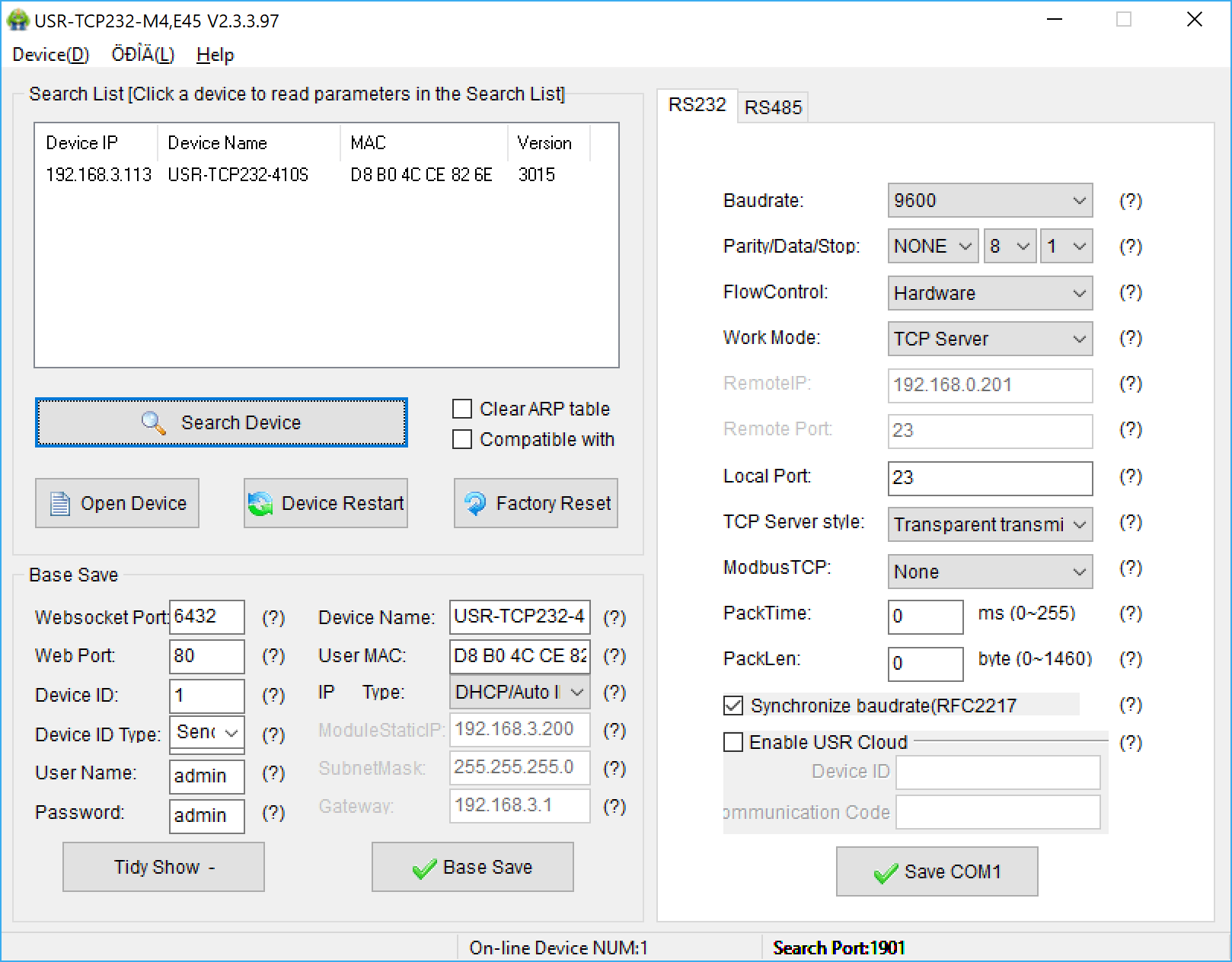1232x962 pixels.
Task: Click the (?) help beside Baudrate
Action: [x=1131, y=200]
